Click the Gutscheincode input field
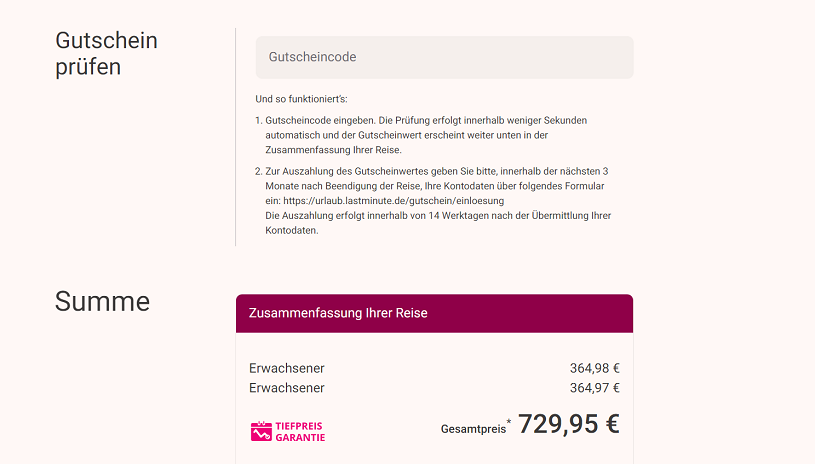815x464 pixels. [444, 58]
